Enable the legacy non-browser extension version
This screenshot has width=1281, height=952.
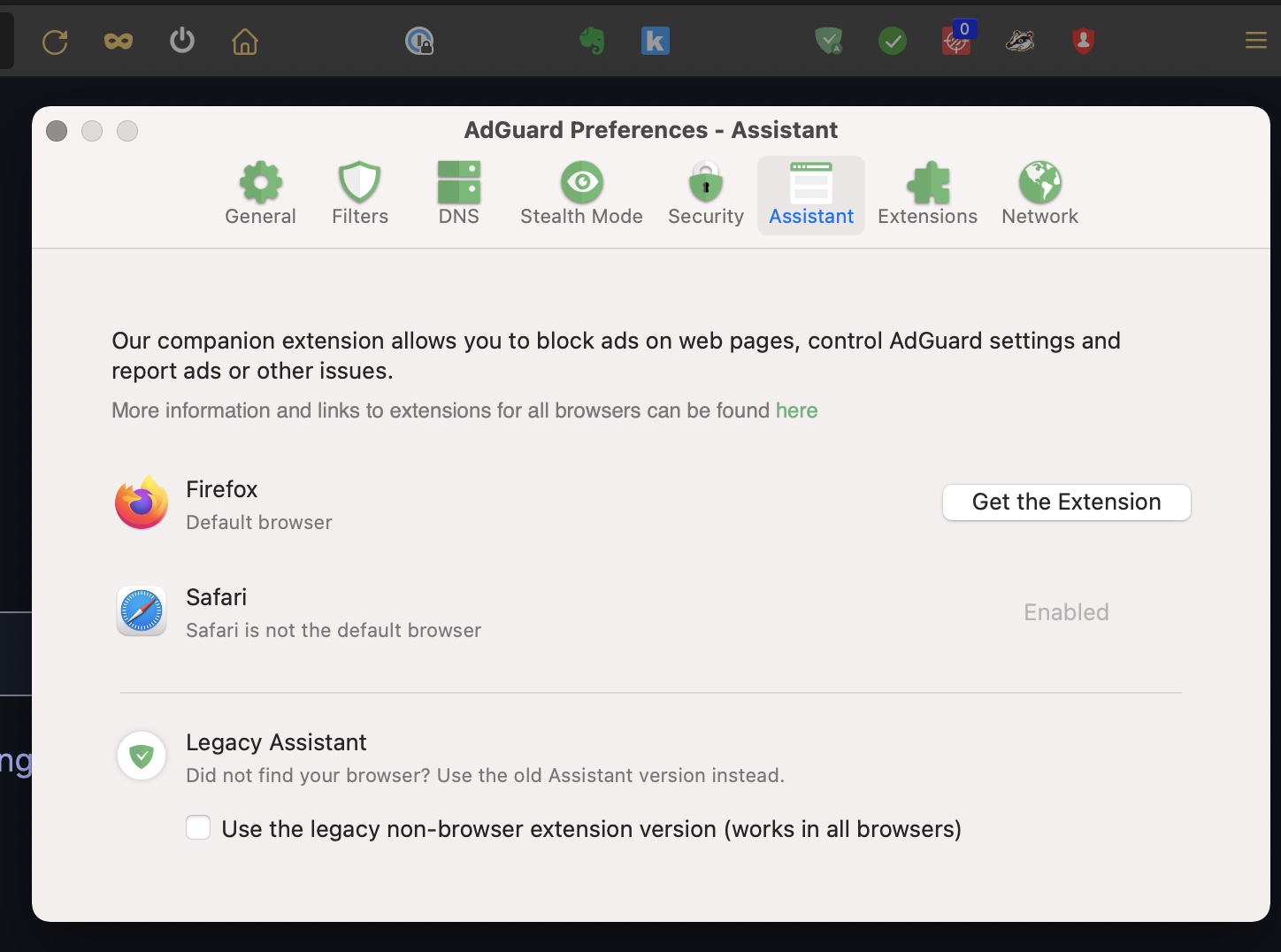click(198, 827)
